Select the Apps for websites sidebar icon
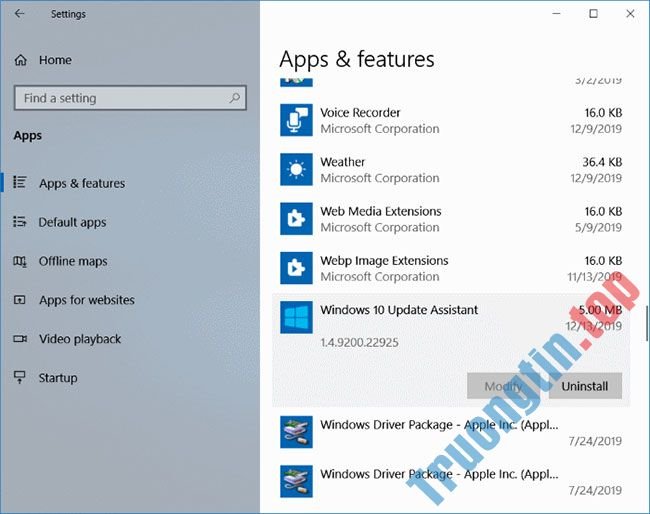Screen dimensions: 650x514 point(19,300)
